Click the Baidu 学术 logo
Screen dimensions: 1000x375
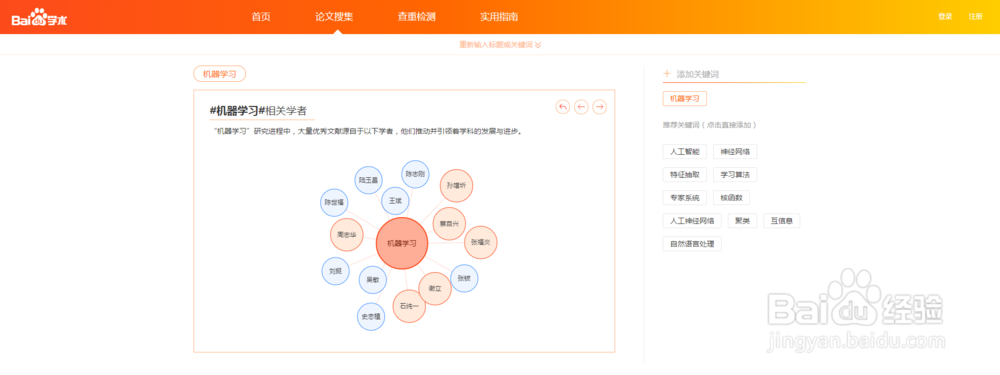[39, 18]
